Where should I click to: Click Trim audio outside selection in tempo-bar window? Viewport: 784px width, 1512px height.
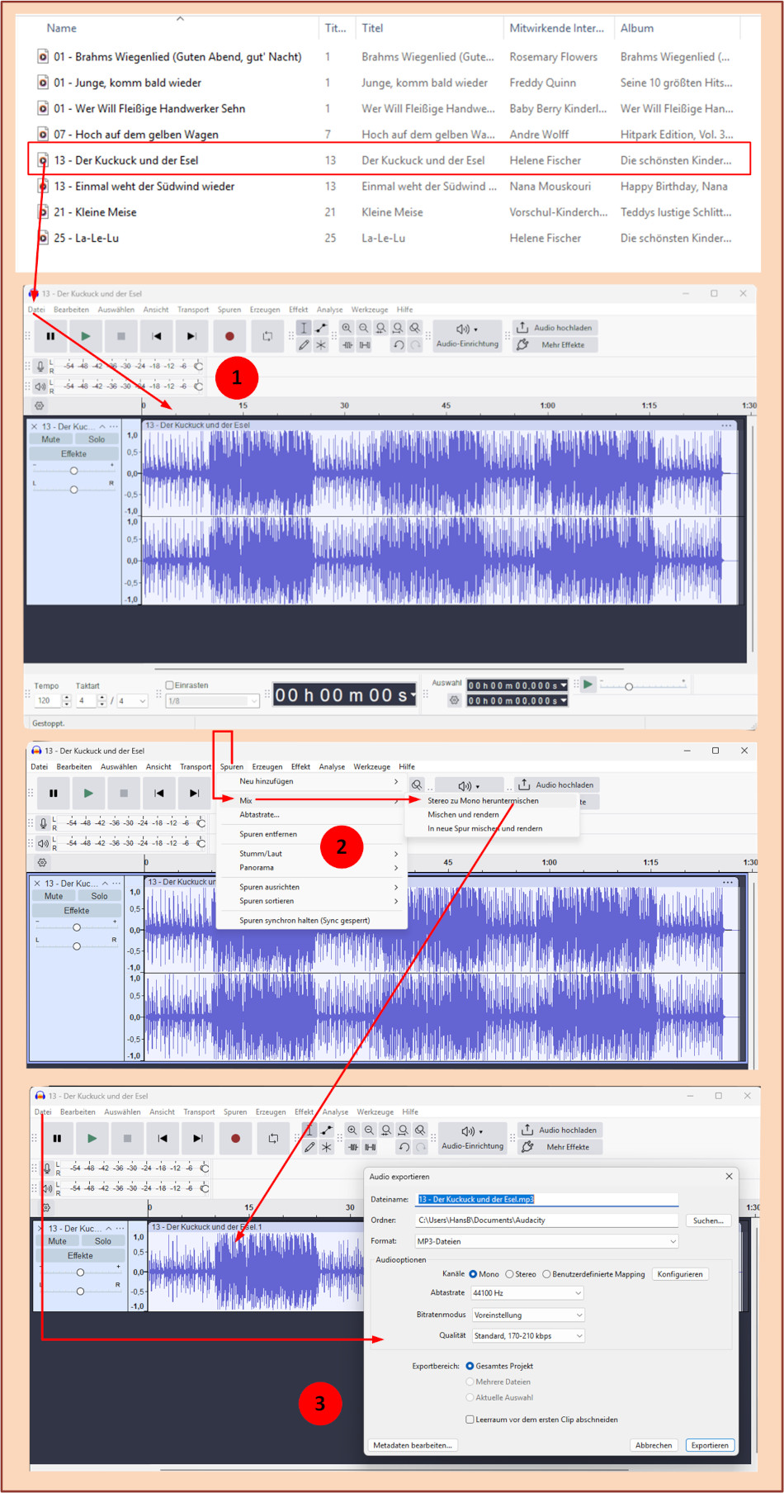[x=347, y=345]
